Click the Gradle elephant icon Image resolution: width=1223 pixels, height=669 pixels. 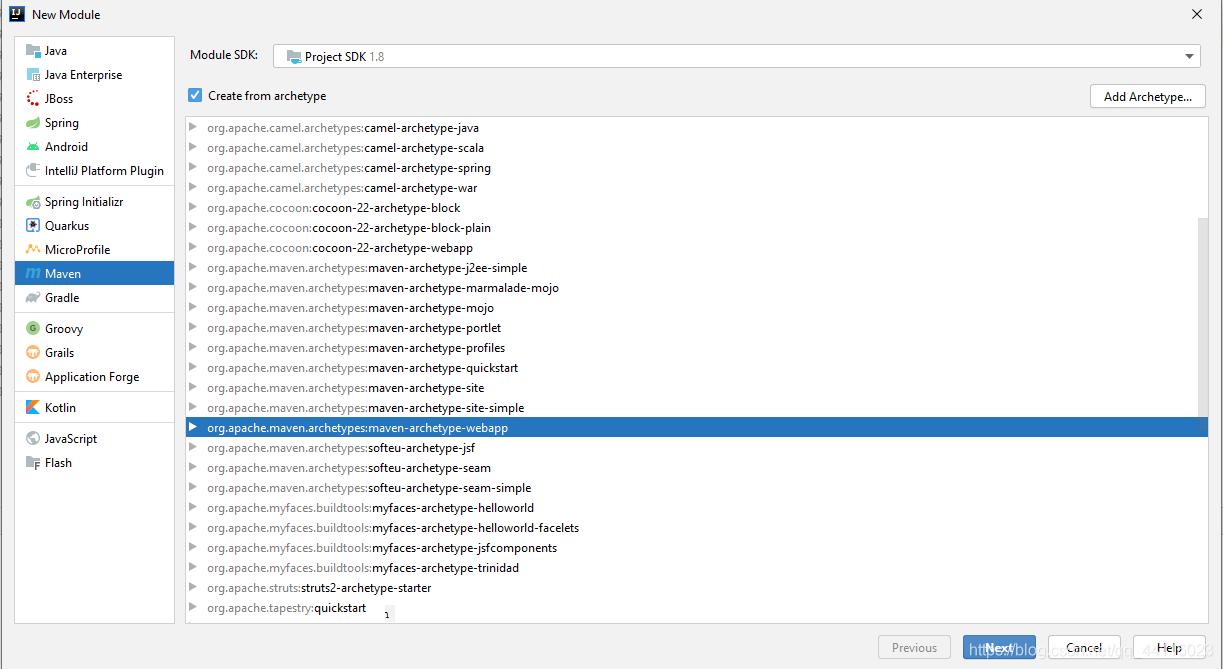tap(33, 298)
